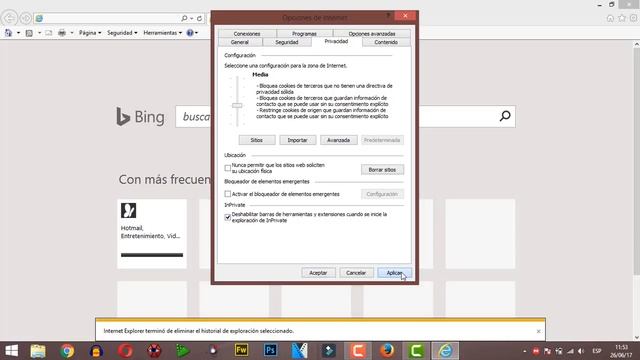Click the network signal icon in system tray

point(570,351)
